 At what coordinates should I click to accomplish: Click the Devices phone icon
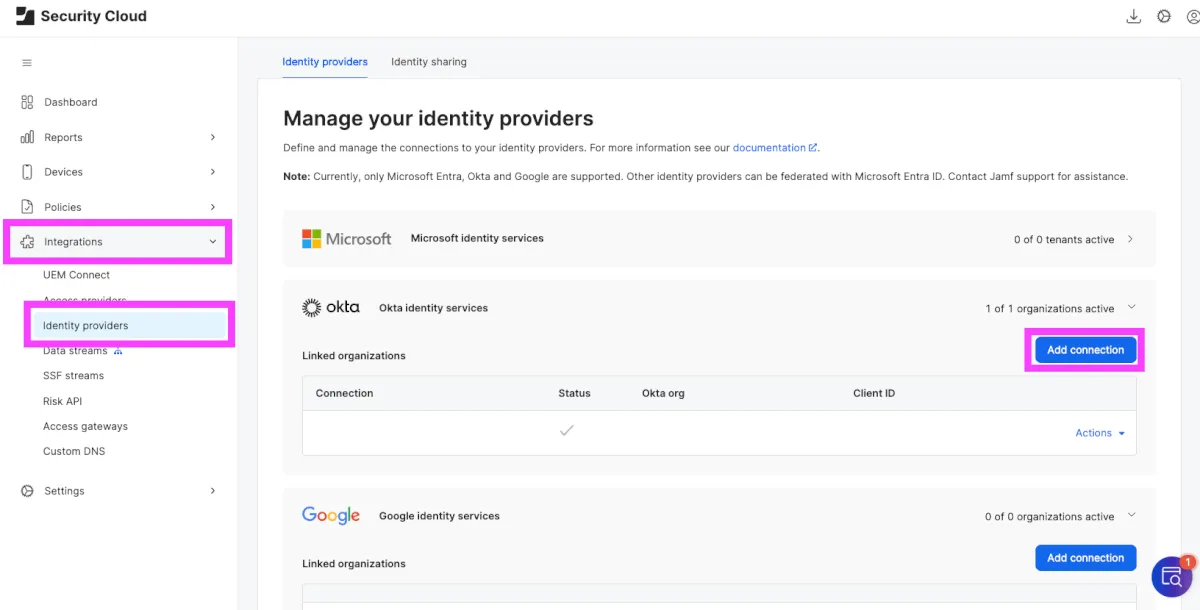(x=27, y=172)
